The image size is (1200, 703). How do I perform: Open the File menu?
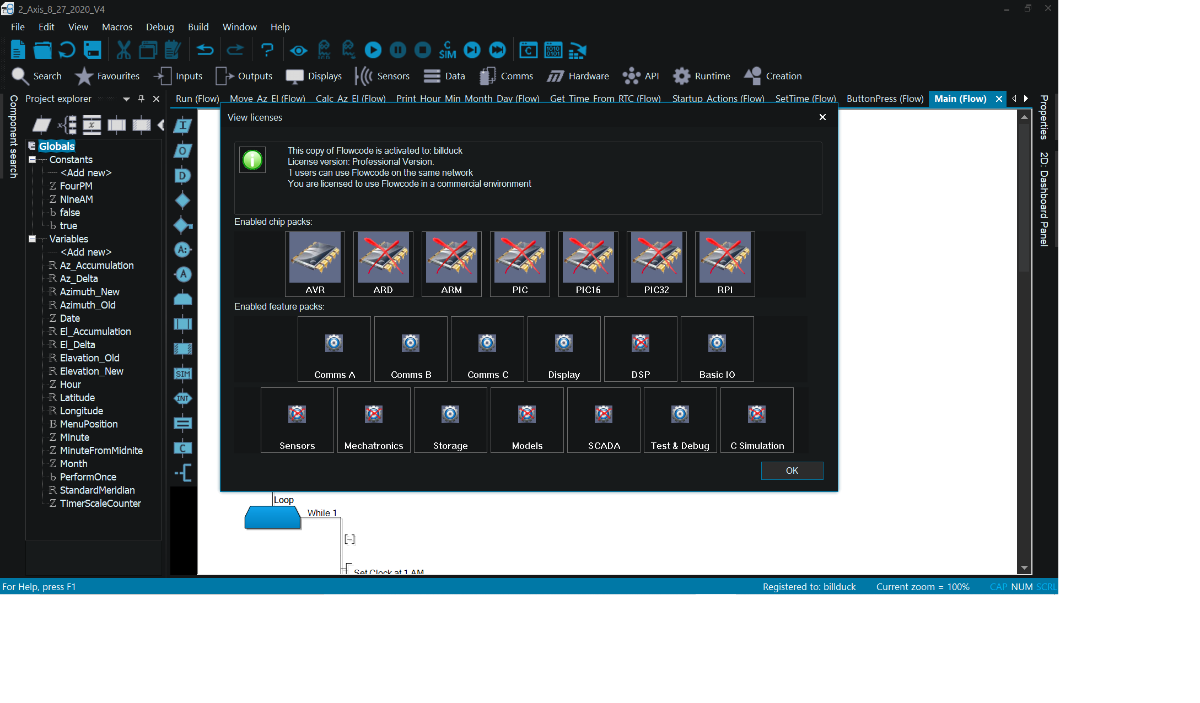point(18,27)
